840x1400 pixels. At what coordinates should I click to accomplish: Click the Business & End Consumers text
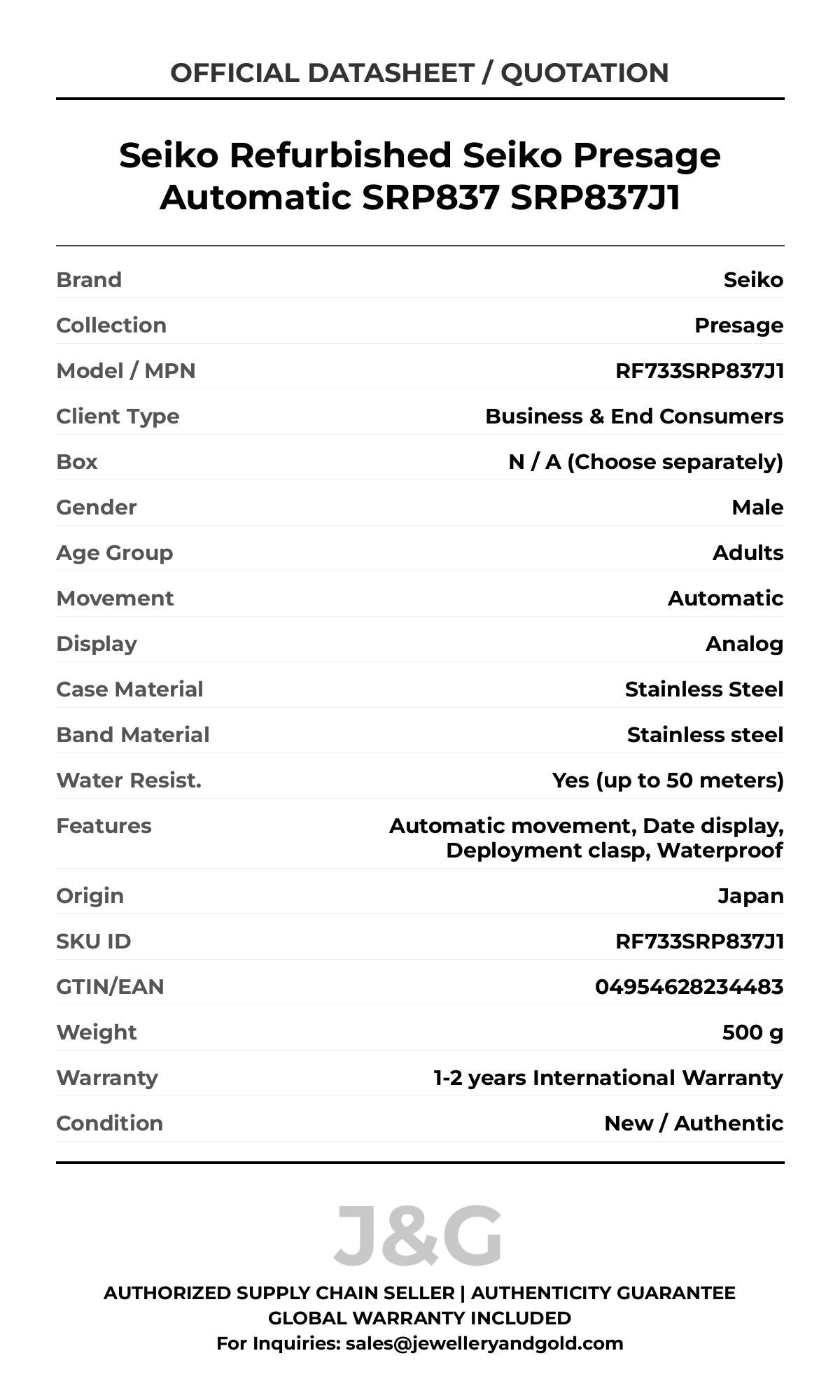coord(634,416)
